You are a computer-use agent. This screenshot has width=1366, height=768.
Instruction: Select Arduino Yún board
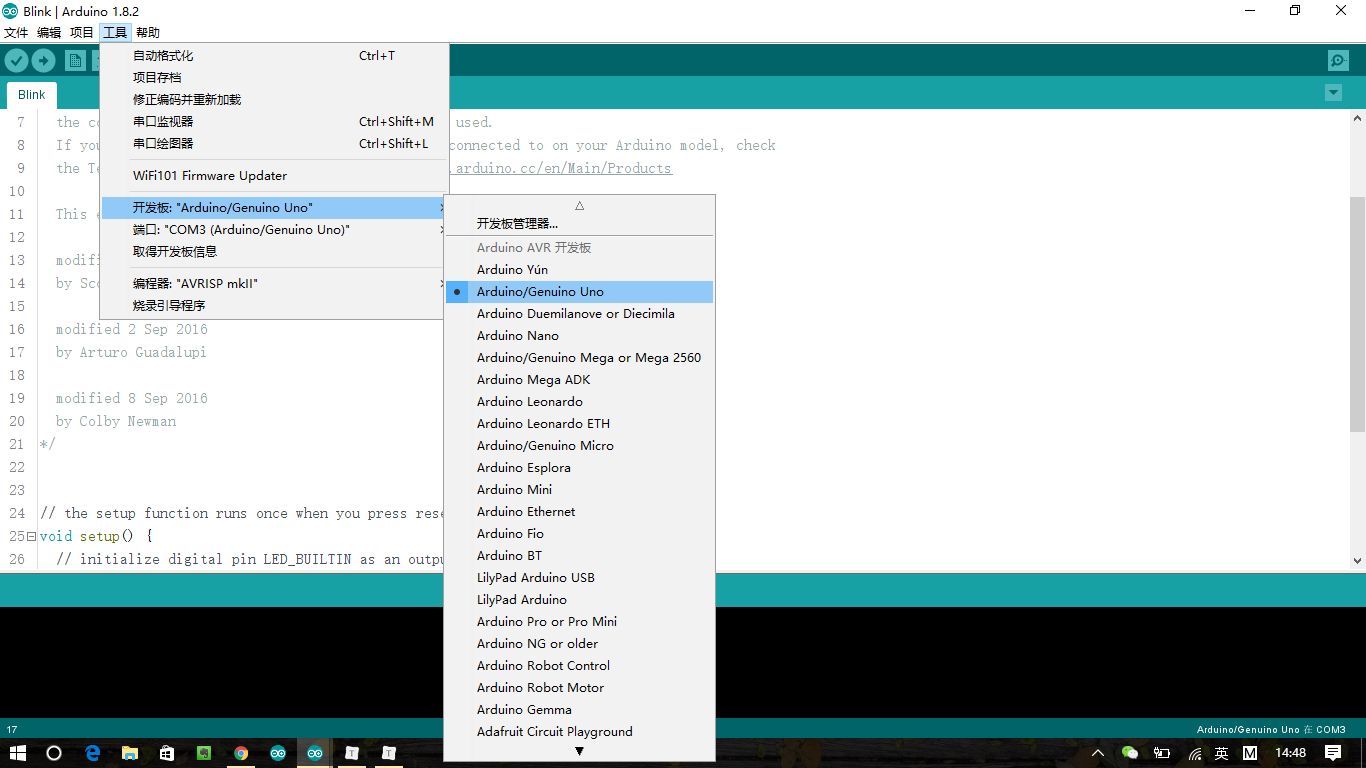(579, 270)
